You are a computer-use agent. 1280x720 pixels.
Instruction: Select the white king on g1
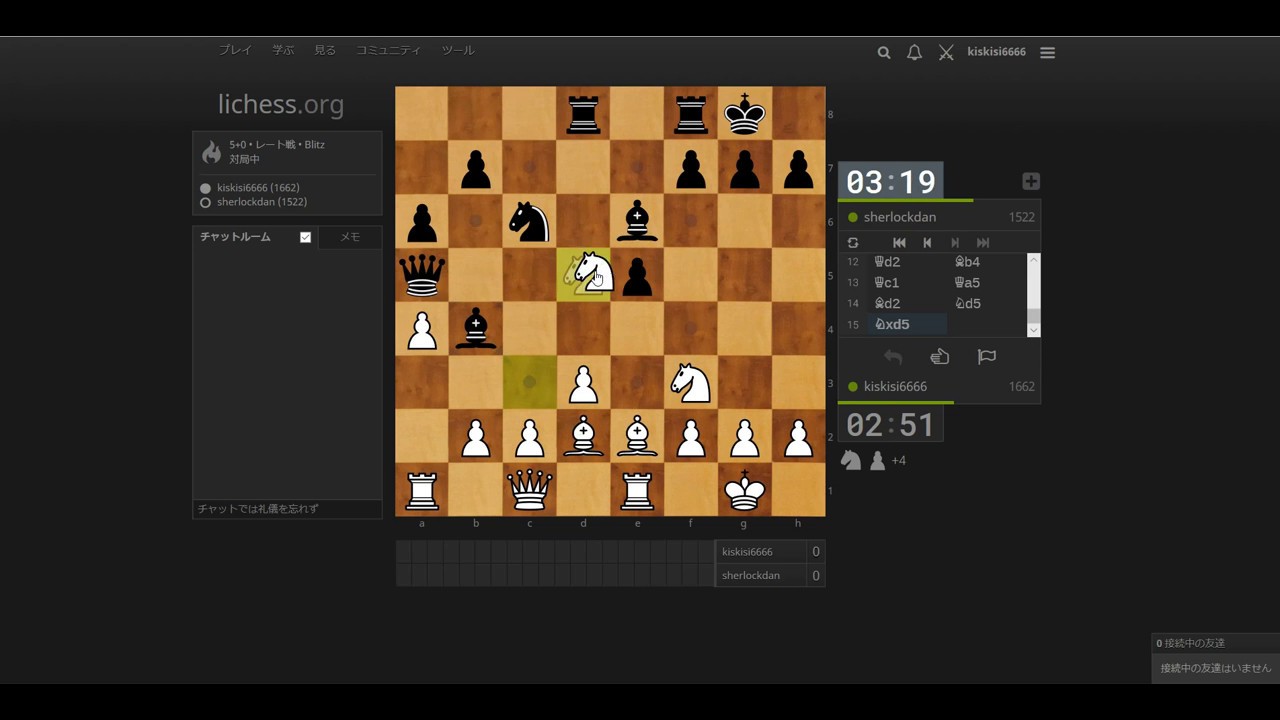tap(745, 490)
